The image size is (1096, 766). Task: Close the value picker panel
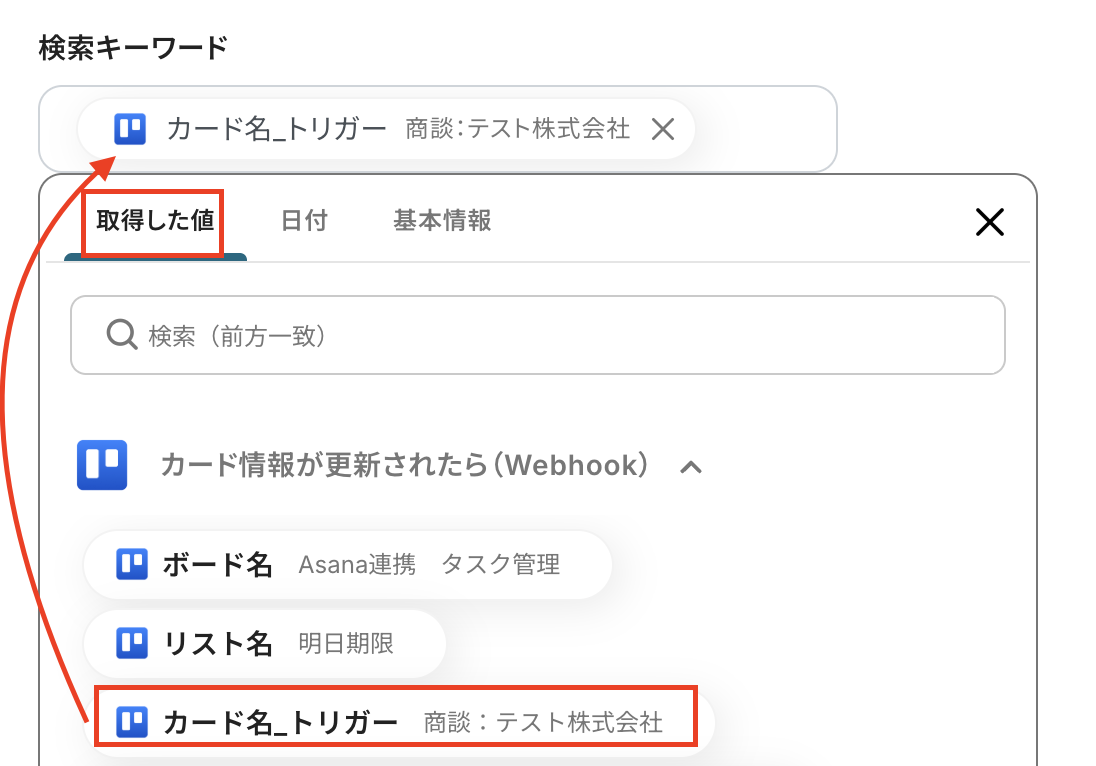(x=989, y=222)
